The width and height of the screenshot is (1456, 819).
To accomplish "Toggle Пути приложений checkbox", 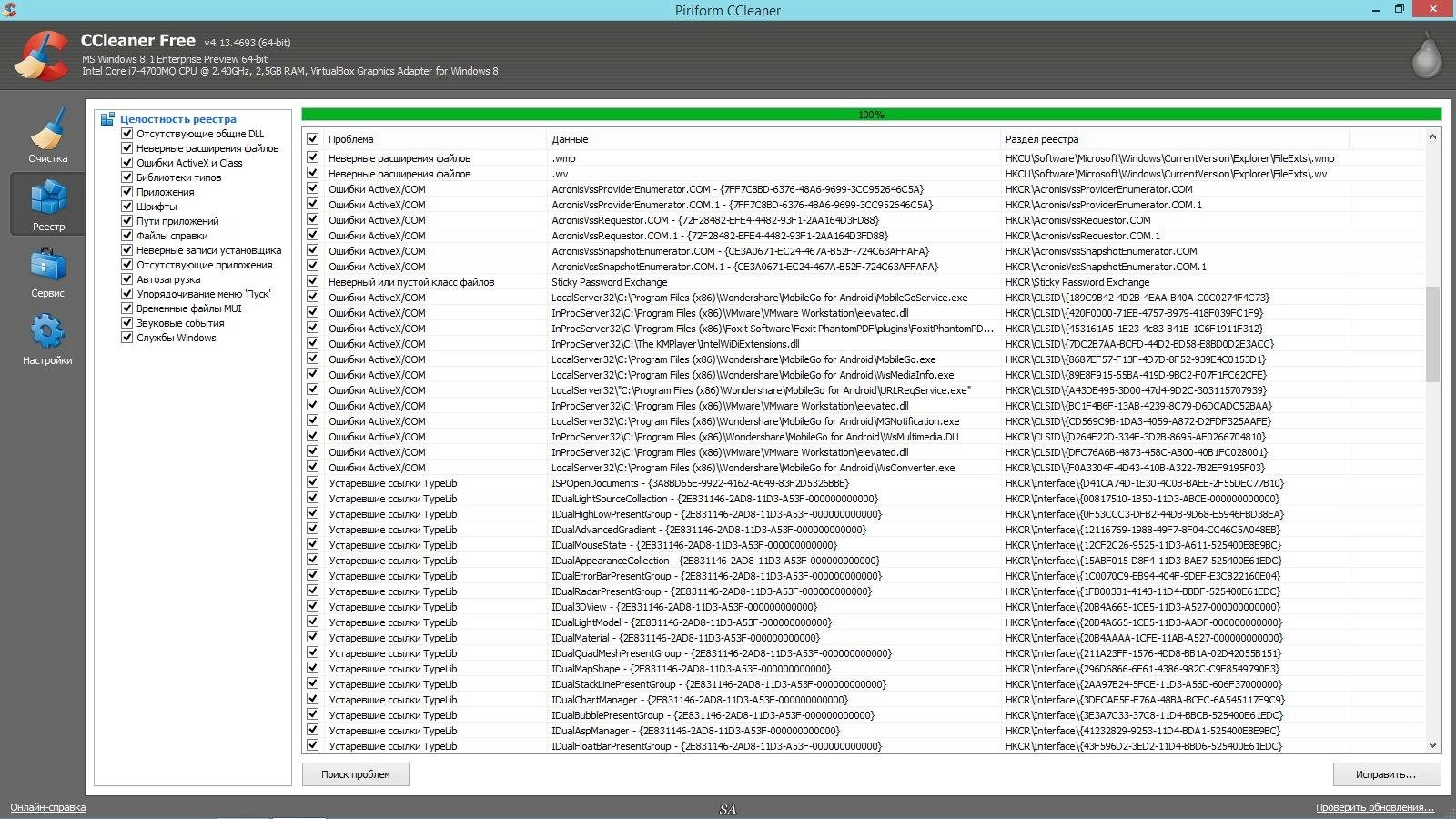I will (127, 221).
